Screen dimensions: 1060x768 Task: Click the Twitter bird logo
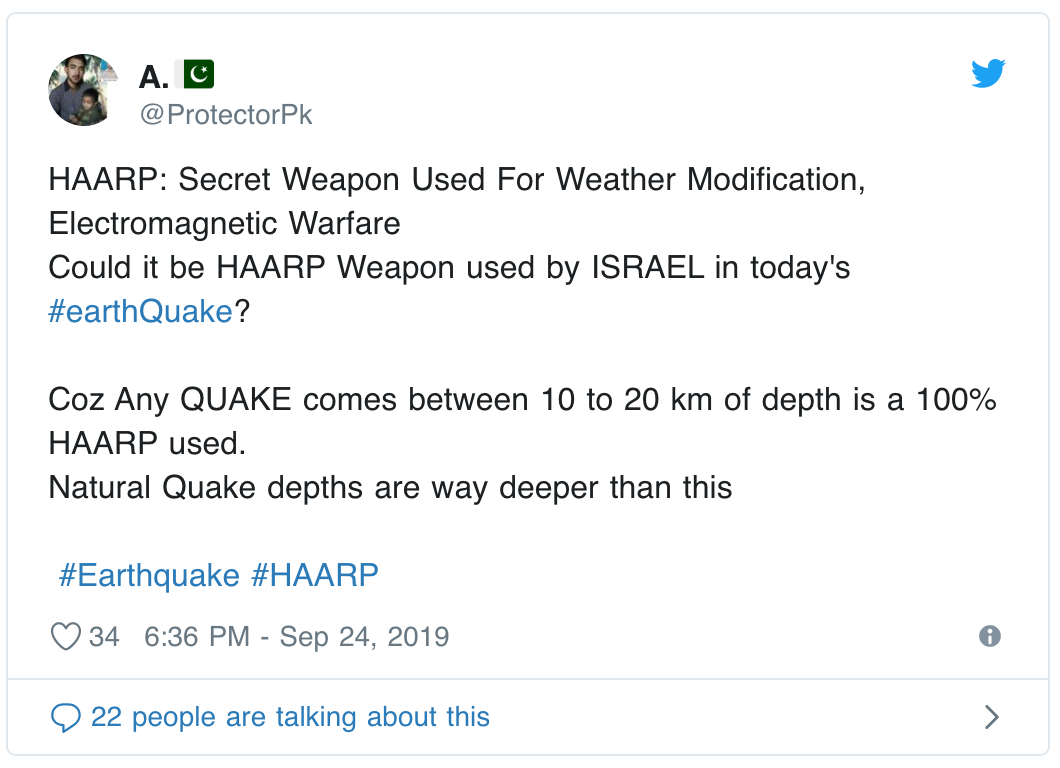988,74
